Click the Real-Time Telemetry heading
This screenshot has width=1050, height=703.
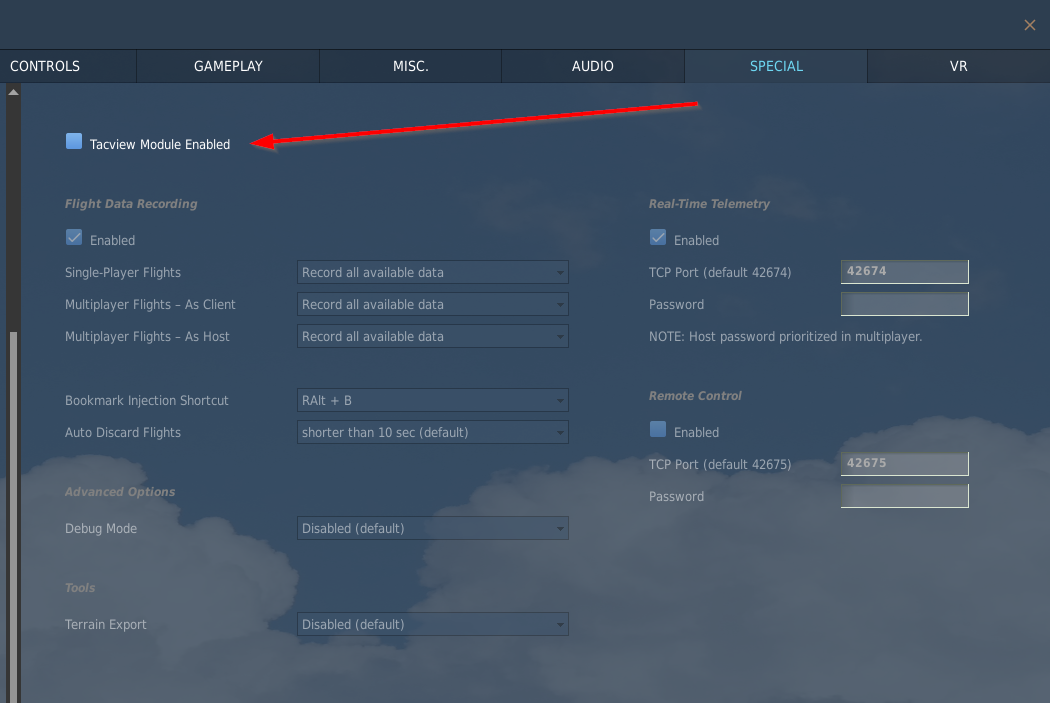tap(709, 204)
